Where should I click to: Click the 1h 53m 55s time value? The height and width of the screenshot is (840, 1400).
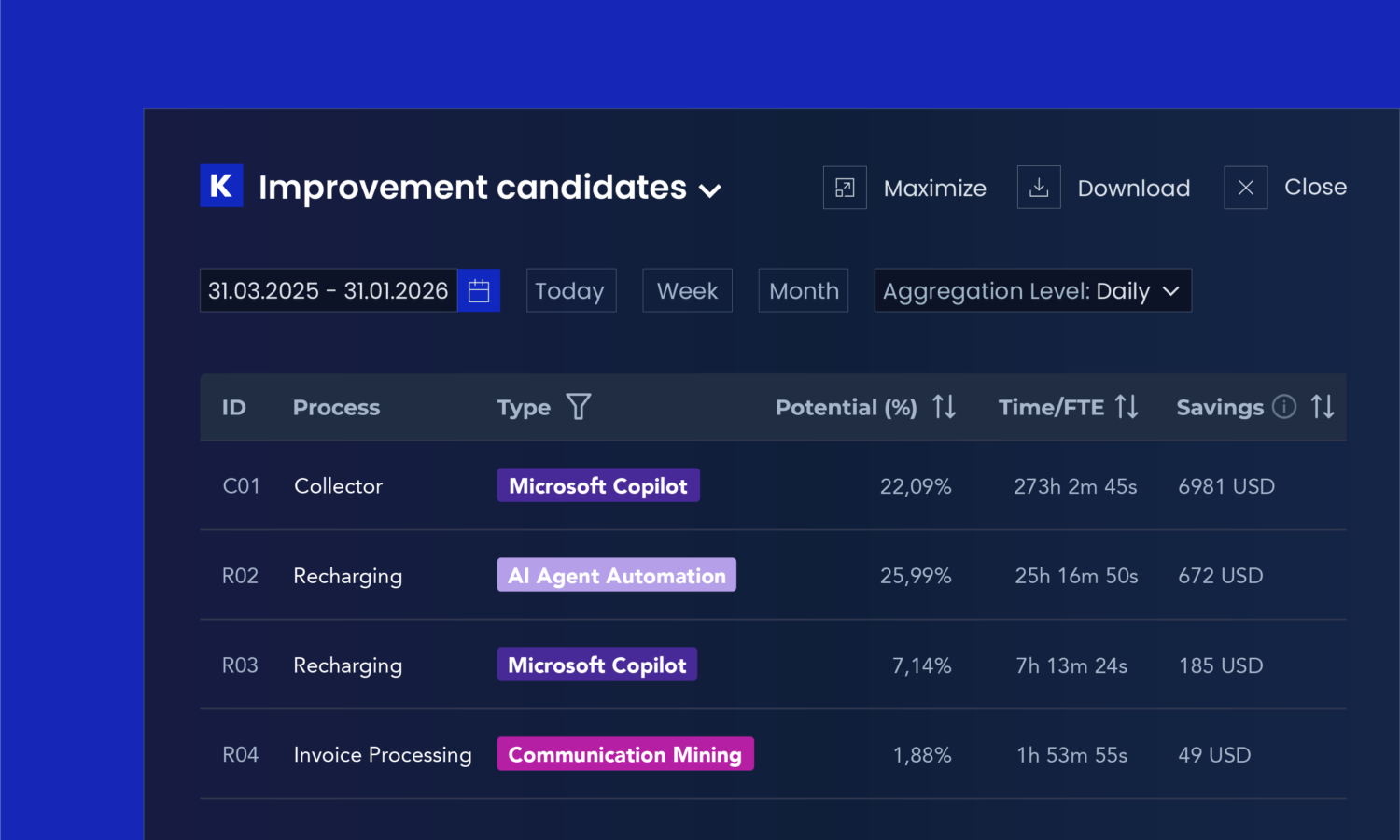tap(1072, 756)
